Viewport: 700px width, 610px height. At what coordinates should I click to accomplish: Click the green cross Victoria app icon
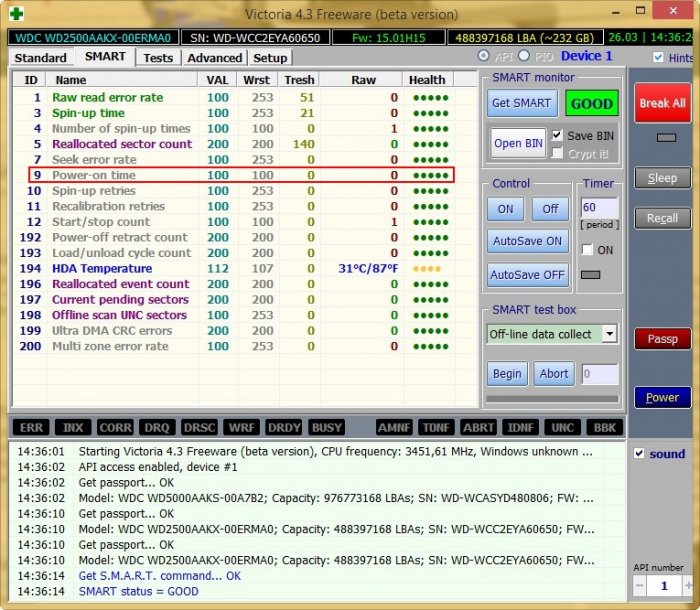pyautogui.click(x=16, y=13)
